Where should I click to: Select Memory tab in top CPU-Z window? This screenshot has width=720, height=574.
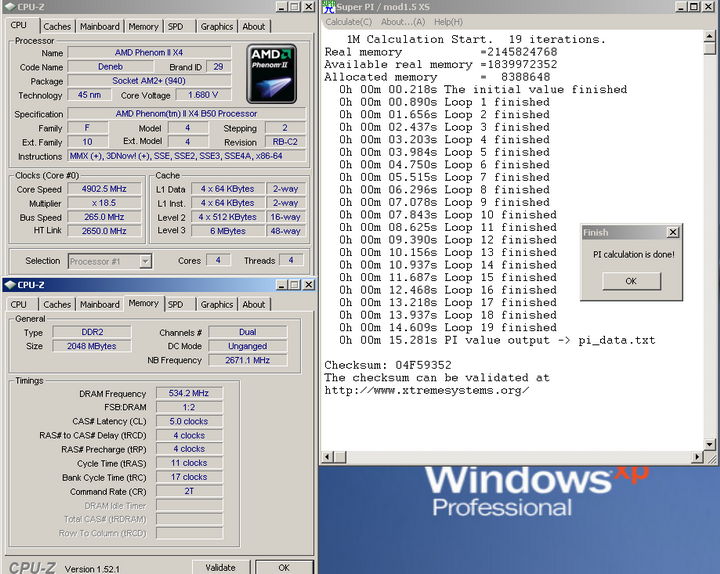143,27
